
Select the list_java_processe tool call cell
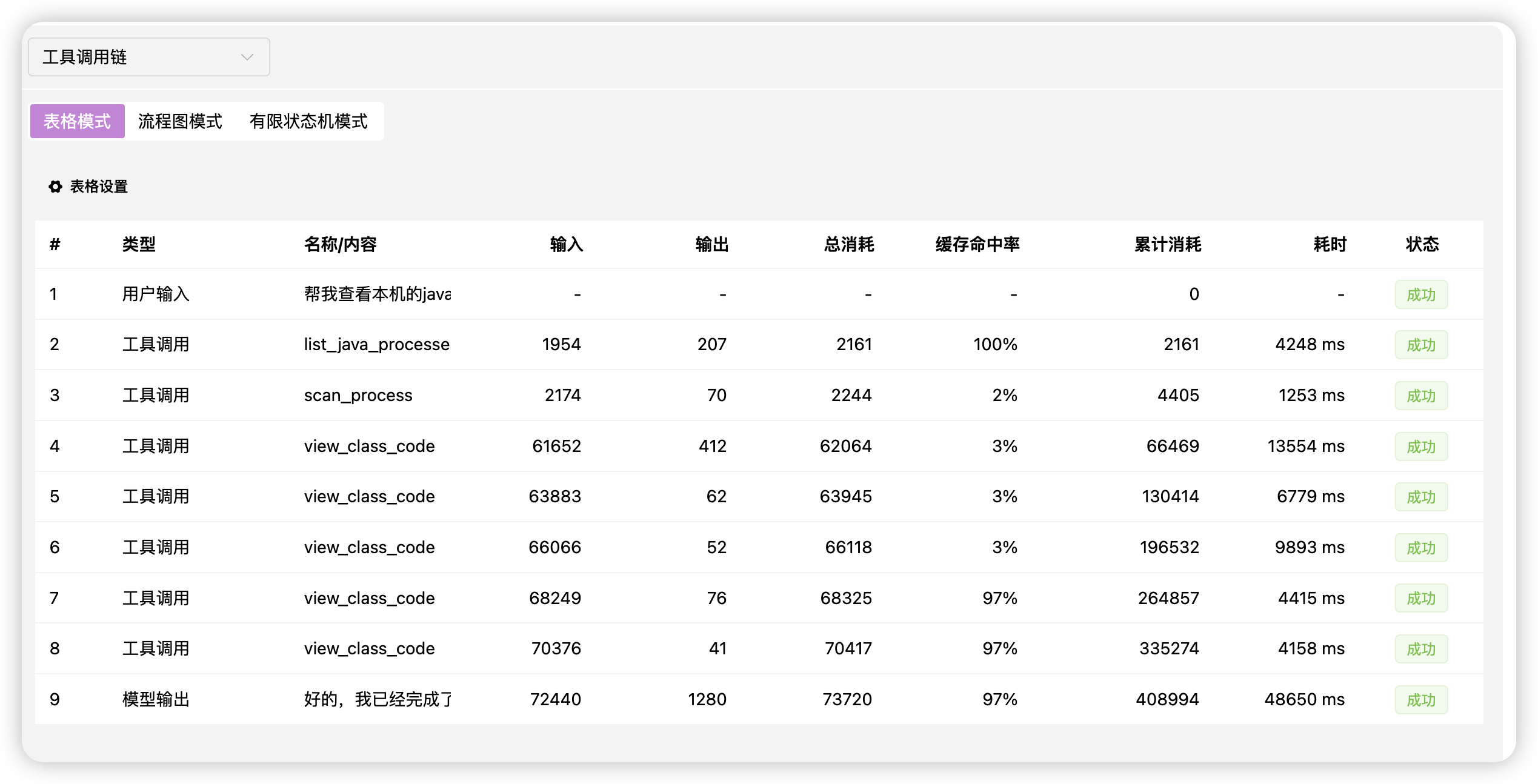(x=376, y=344)
